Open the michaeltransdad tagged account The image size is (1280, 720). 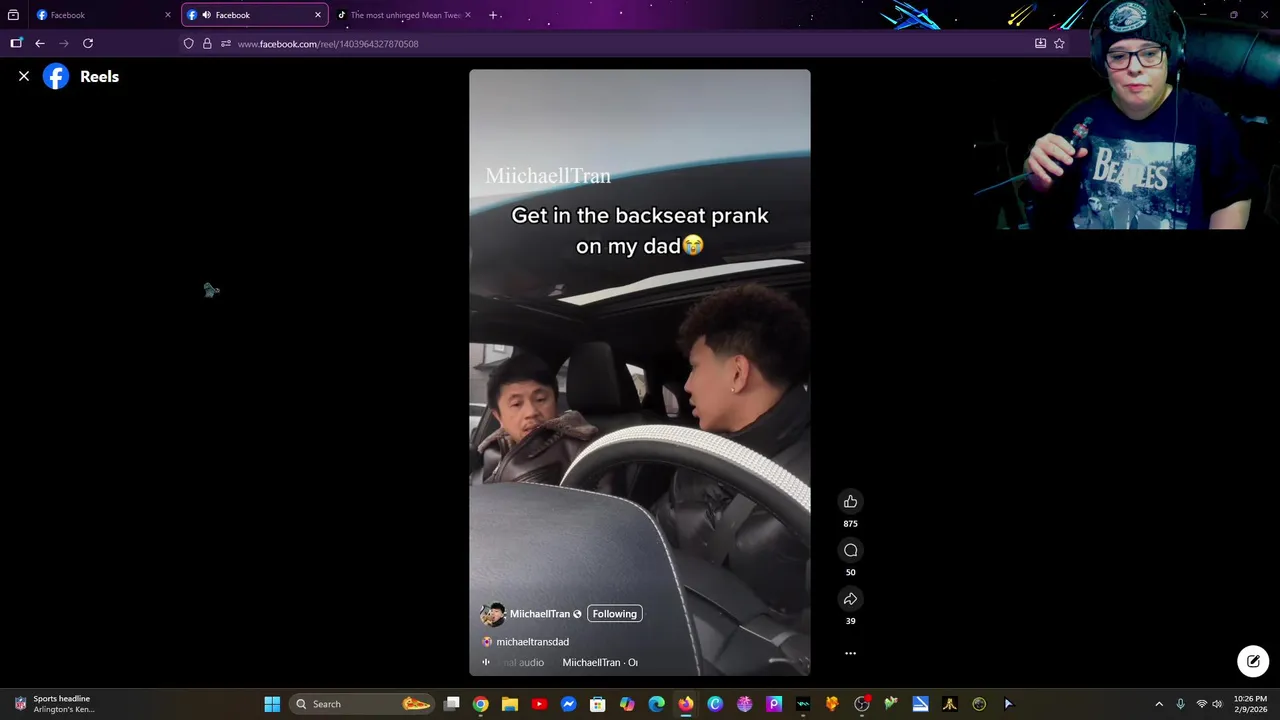click(x=532, y=642)
